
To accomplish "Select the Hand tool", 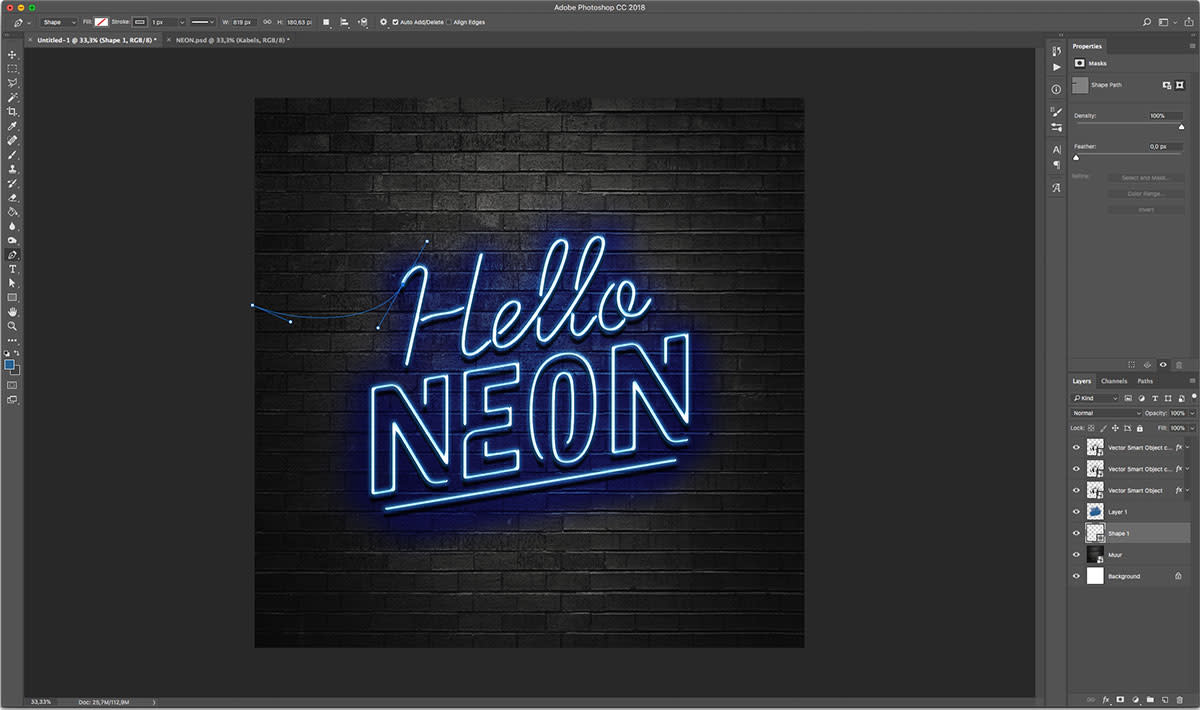I will pos(13,312).
